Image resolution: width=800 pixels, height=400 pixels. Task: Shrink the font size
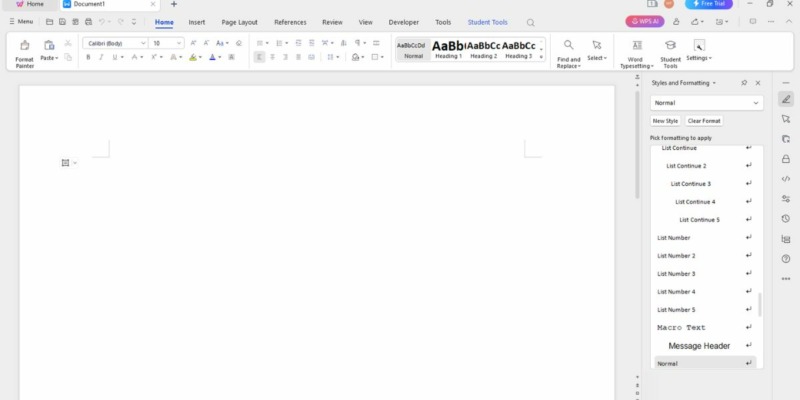206,43
